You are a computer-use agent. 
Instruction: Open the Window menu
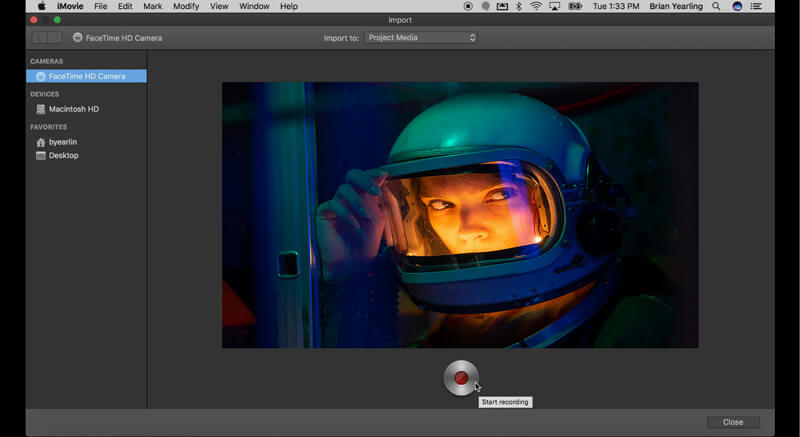click(254, 6)
